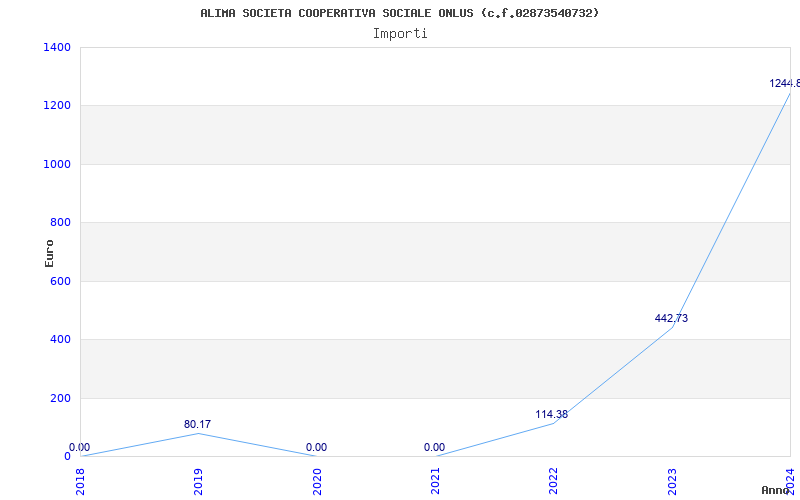Select the 2022 x-axis year label

click(x=554, y=481)
